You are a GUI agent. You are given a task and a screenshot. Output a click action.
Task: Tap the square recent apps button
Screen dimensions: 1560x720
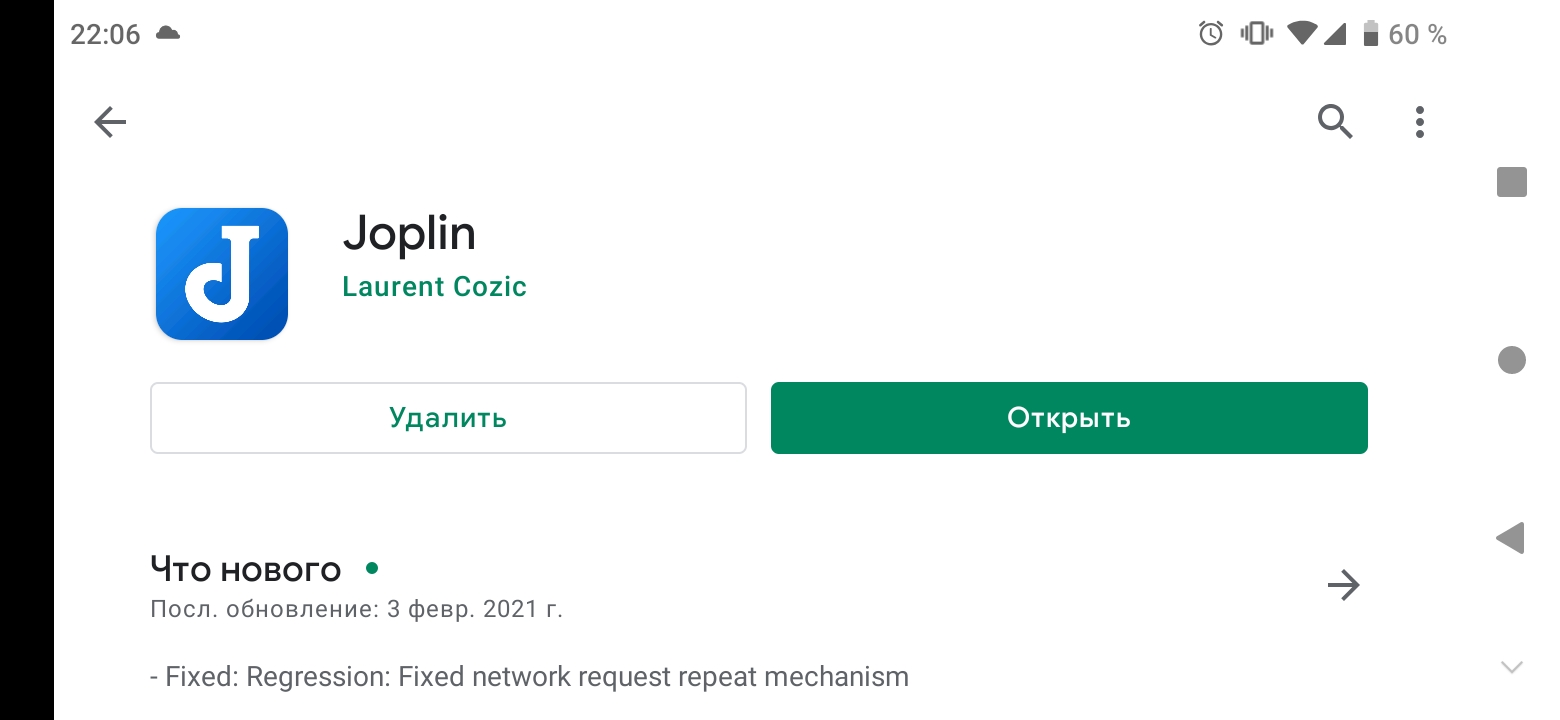pos(1512,182)
